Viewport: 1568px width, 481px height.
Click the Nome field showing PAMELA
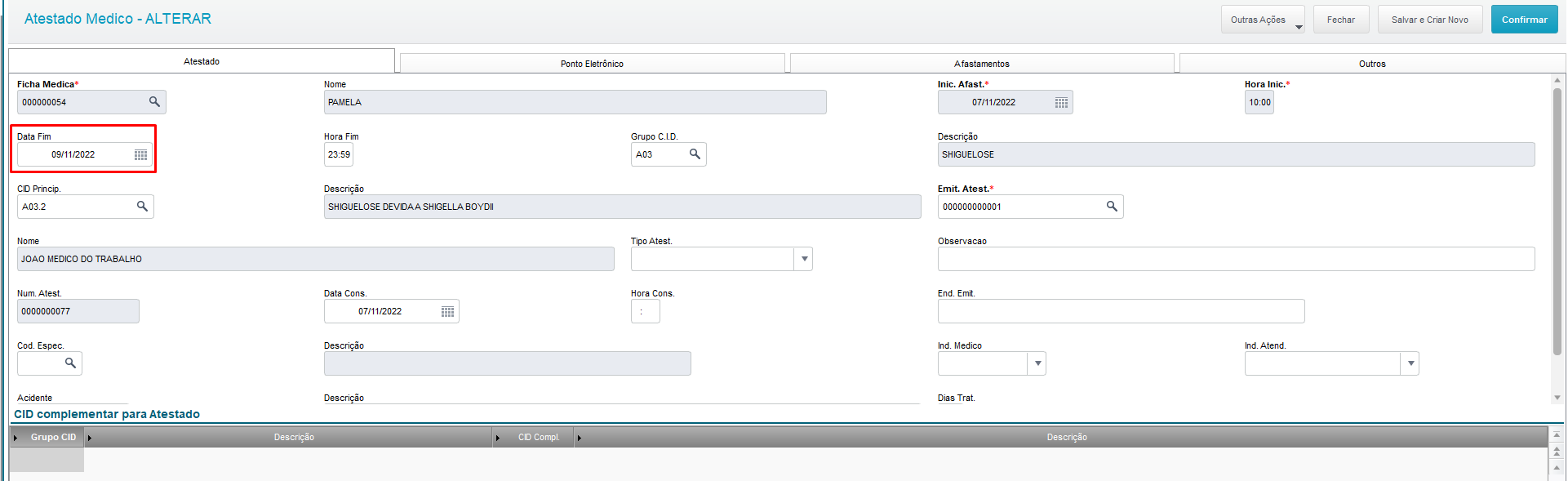coord(575,102)
